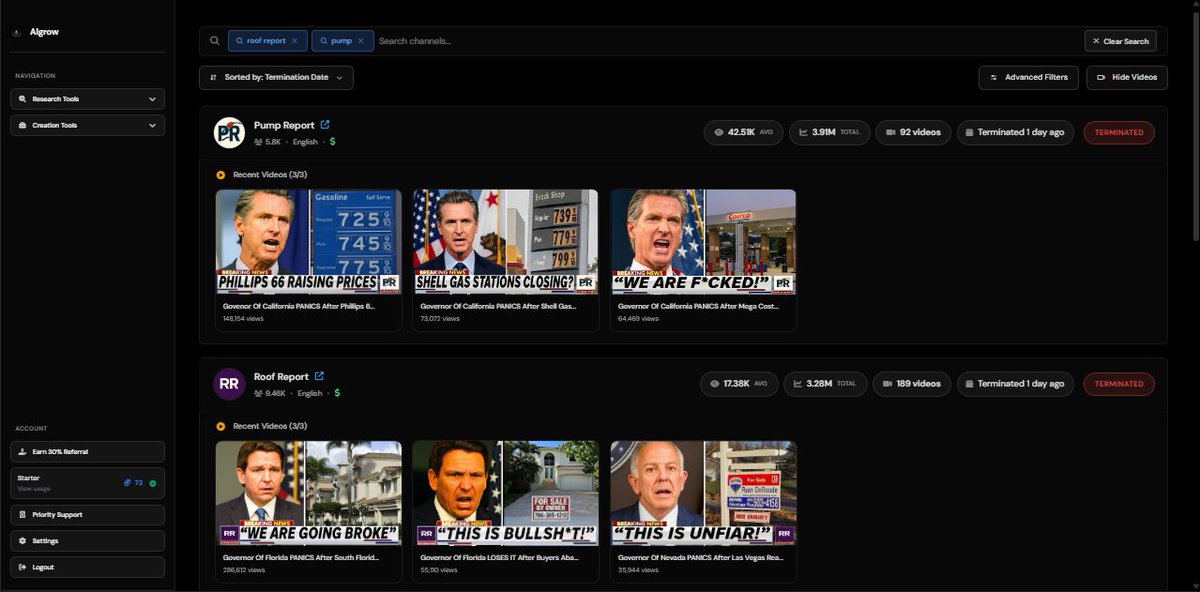Click the search magnifier icon

[215, 41]
